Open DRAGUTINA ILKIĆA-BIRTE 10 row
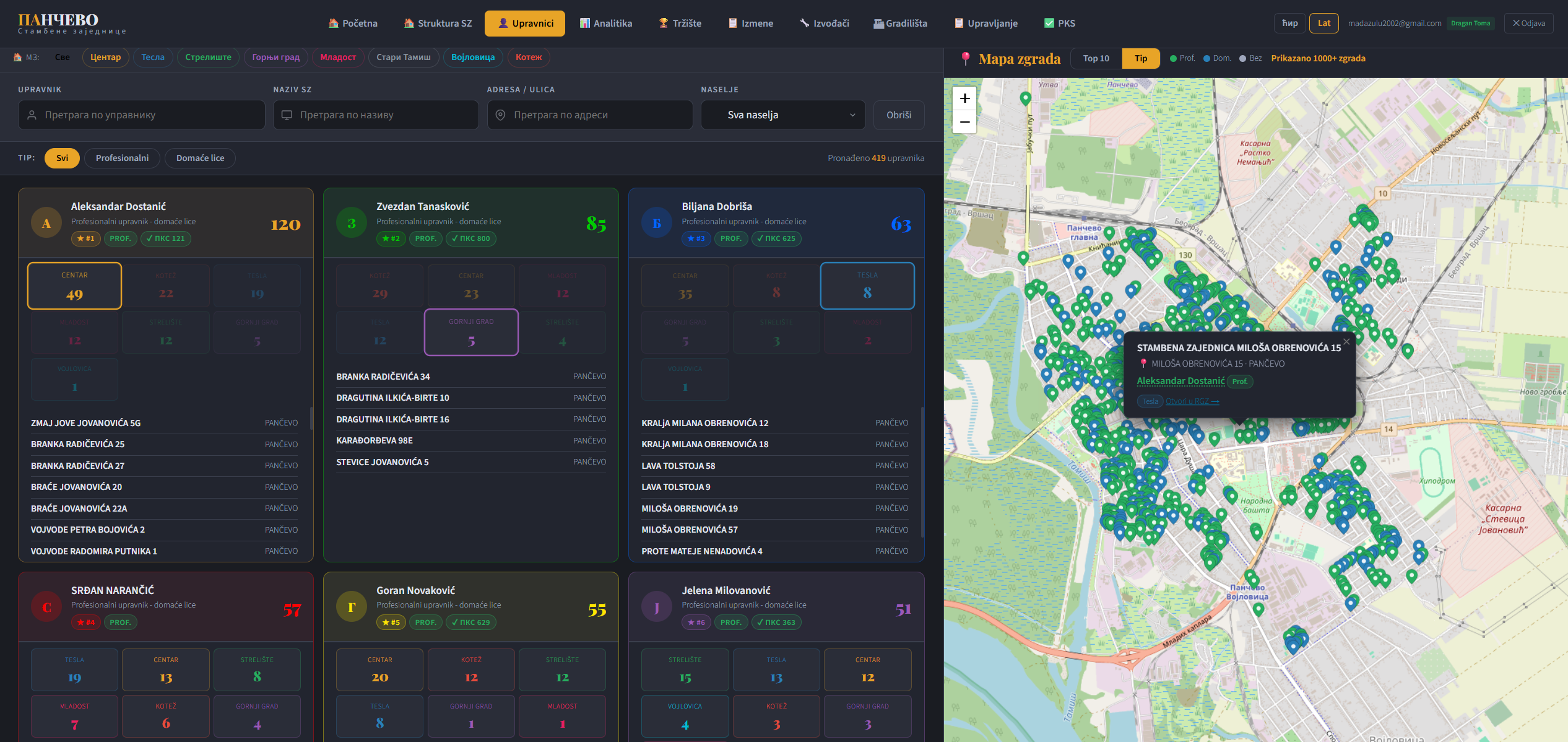The width and height of the screenshot is (1568, 742). [x=471, y=398]
